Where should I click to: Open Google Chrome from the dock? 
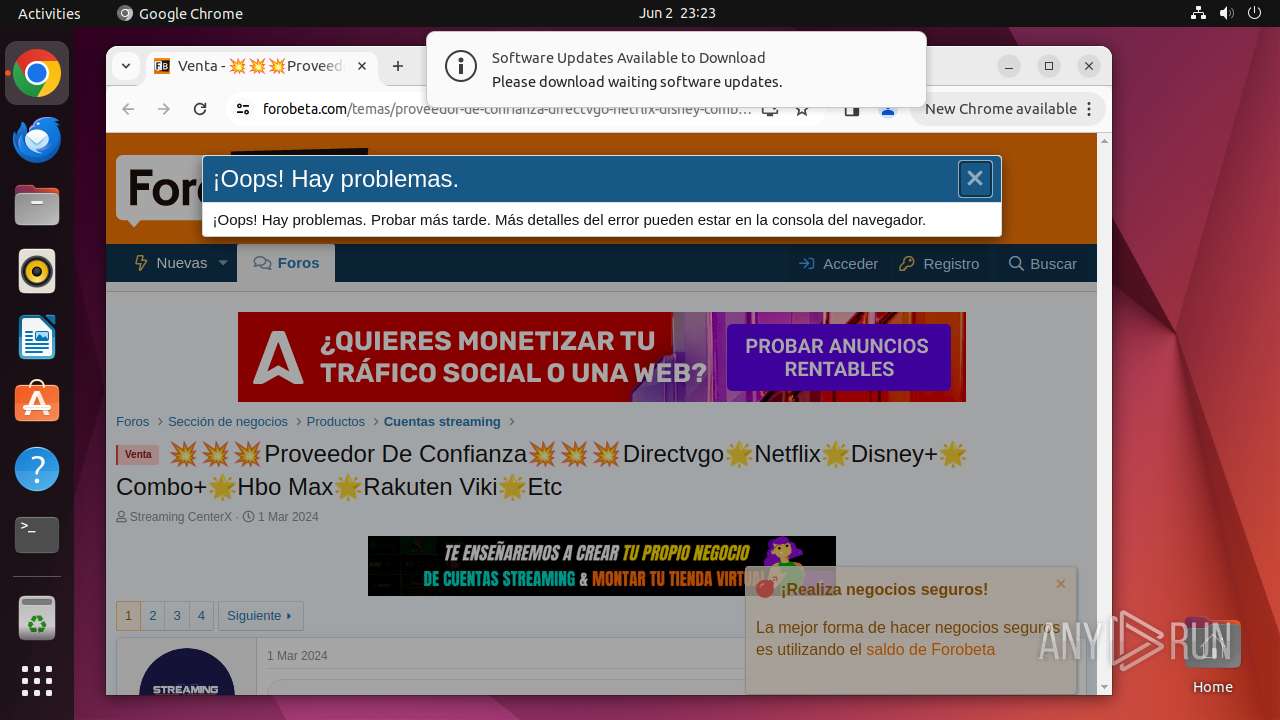[37, 73]
